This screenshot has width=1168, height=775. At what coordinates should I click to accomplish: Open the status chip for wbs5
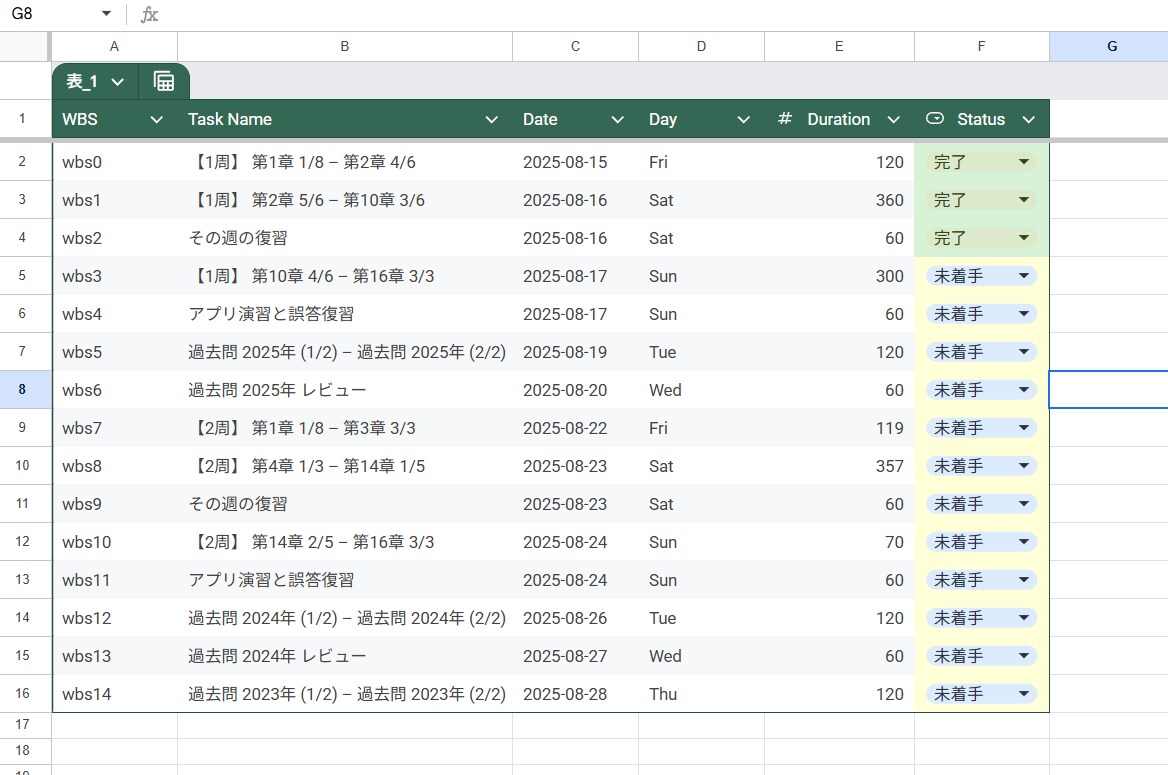[x=981, y=352]
